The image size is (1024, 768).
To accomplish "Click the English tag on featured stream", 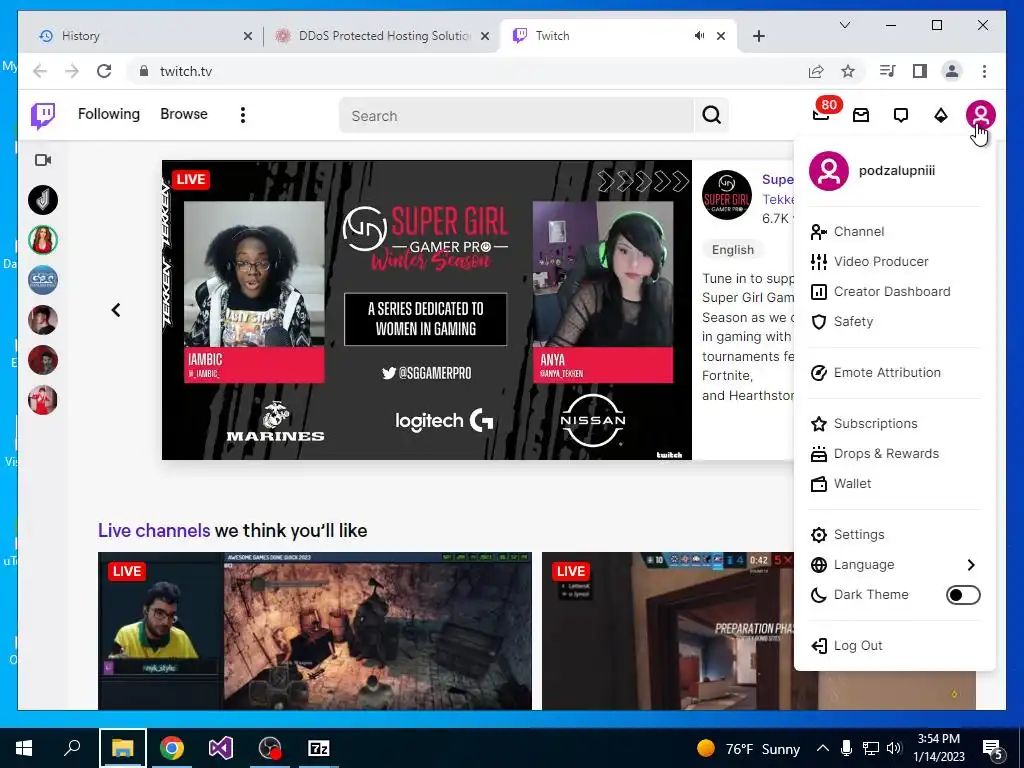I will click(x=733, y=250).
